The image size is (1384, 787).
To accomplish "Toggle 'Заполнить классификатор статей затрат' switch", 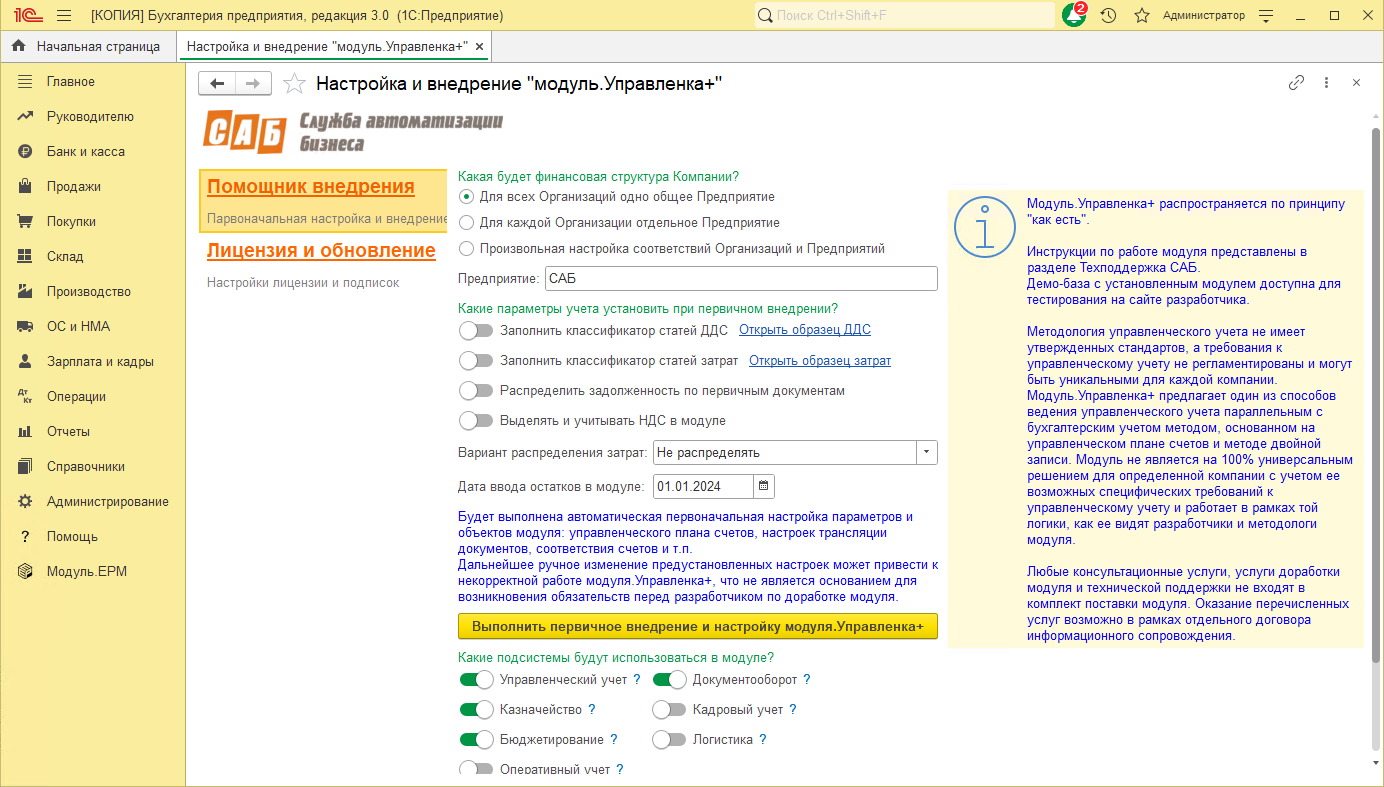I will [476, 361].
